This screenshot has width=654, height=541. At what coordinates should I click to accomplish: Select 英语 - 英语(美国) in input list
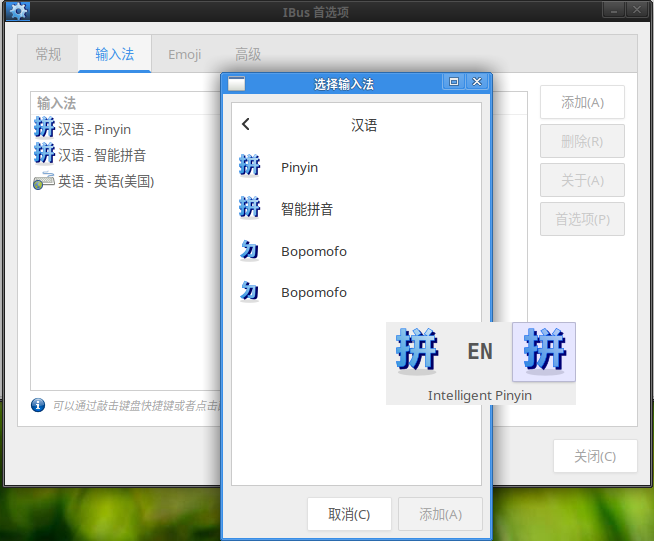[126, 181]
